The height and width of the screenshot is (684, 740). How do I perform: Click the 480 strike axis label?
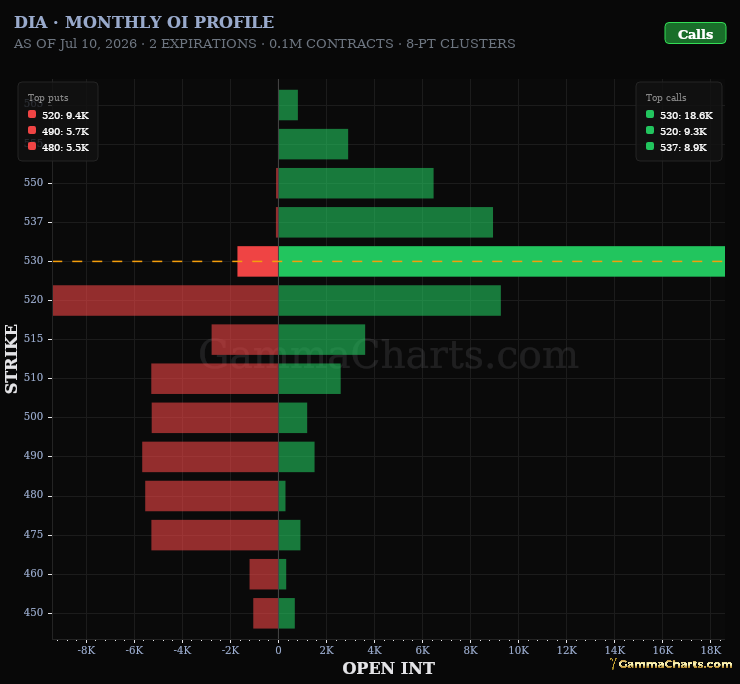pos(34,495)
